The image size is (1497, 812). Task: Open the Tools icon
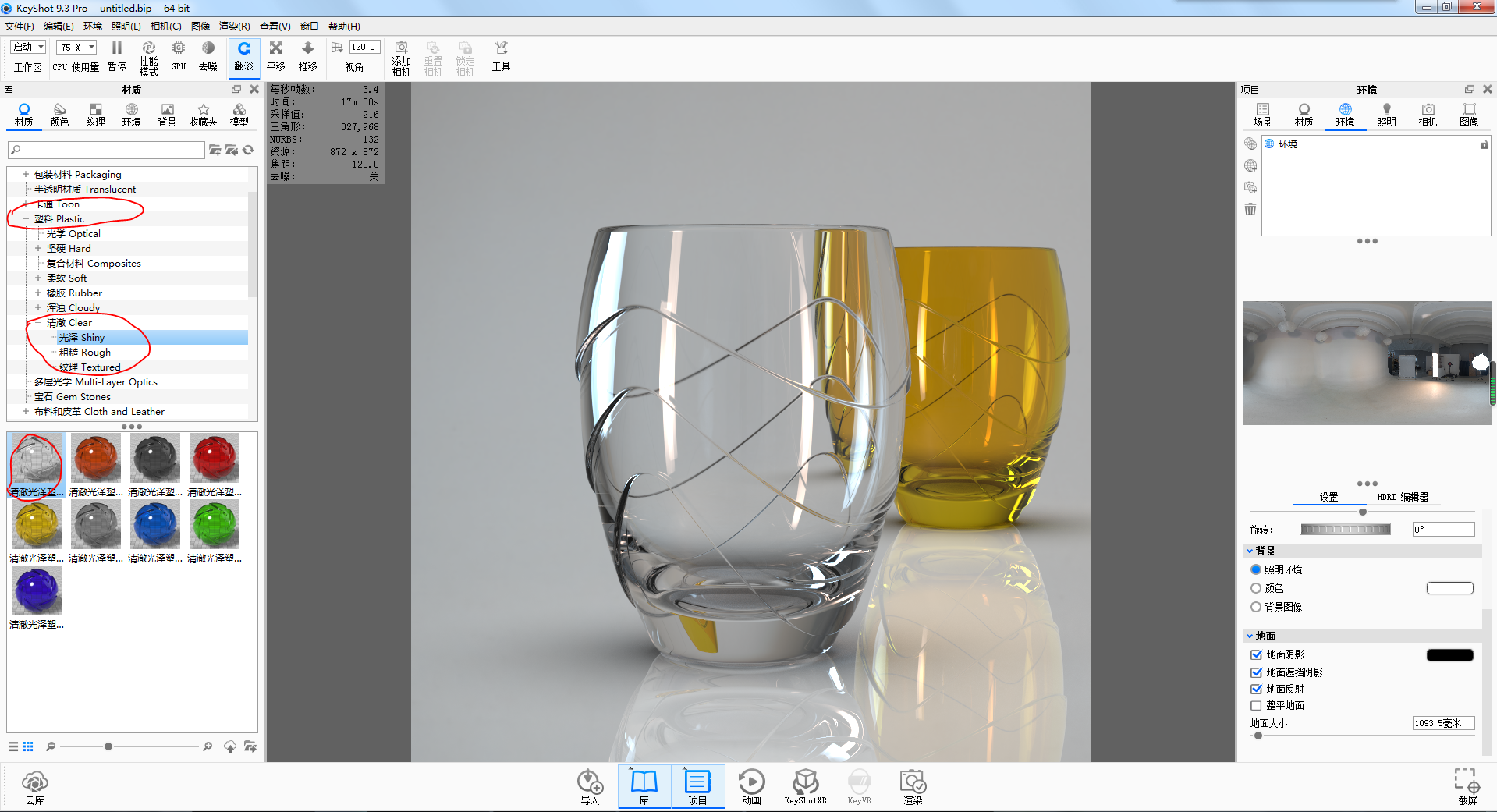501,48
